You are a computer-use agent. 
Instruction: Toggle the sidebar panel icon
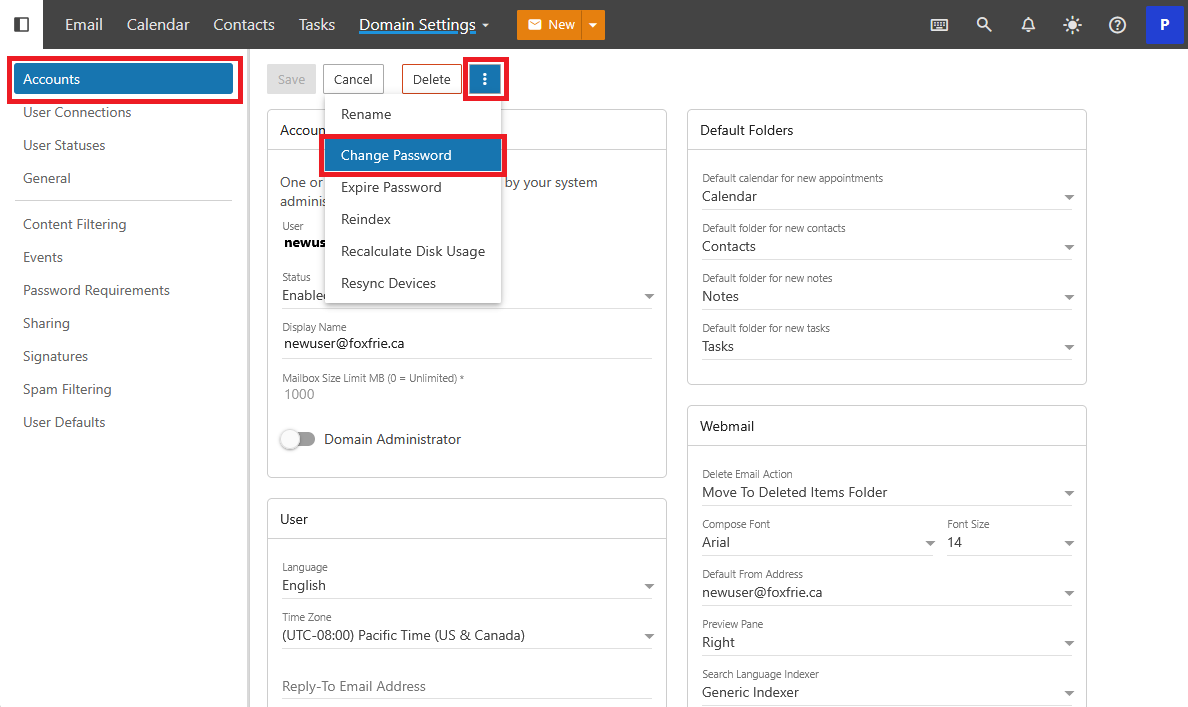pyautogui.click(x=21, y=24)
